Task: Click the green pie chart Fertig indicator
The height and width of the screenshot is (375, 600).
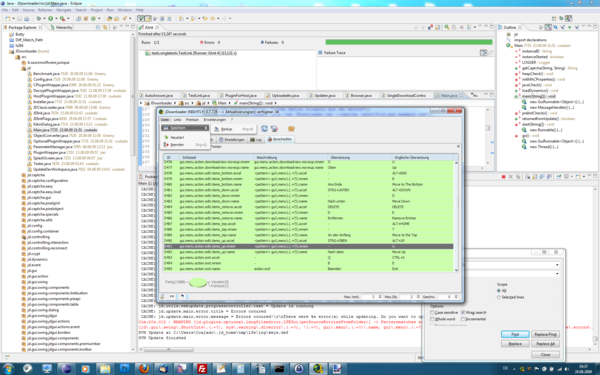Action: pos(198,283)
